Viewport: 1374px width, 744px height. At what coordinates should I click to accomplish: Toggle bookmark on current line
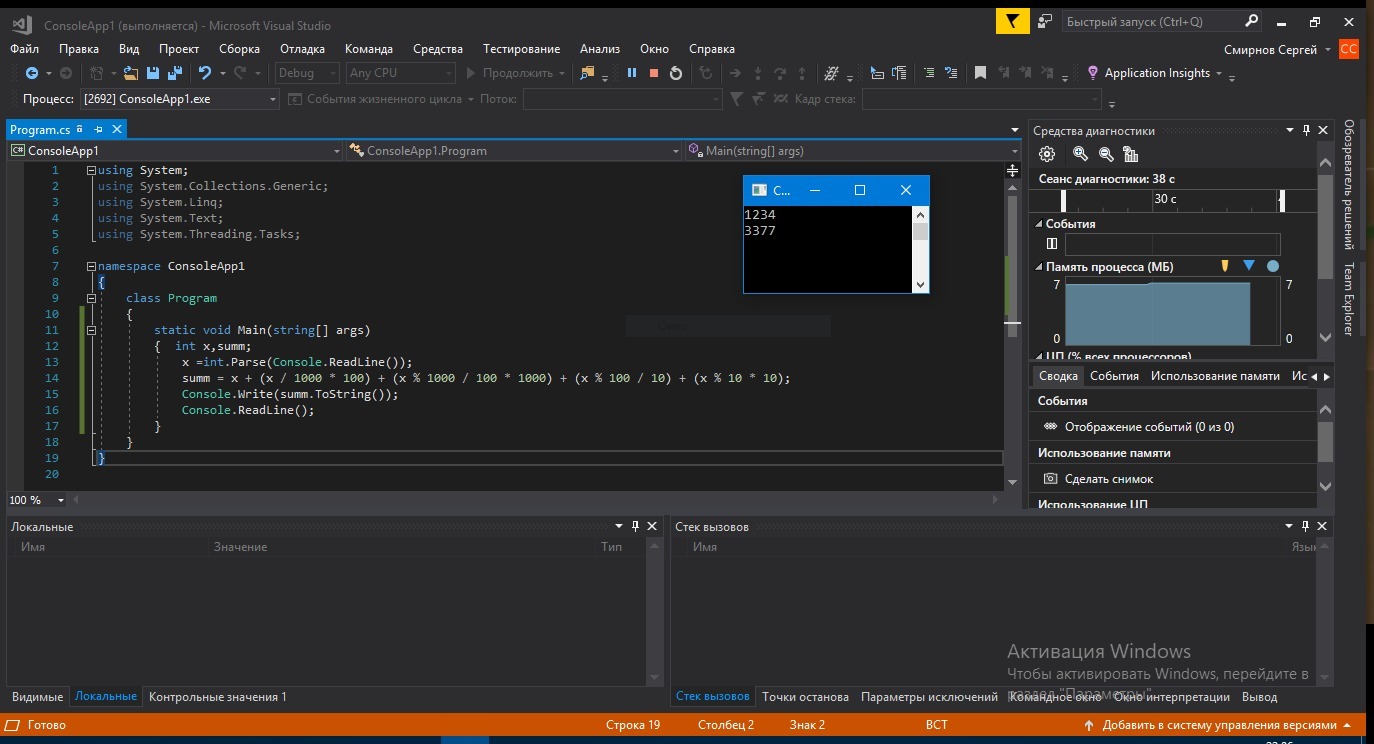click(x=980, y=73)
